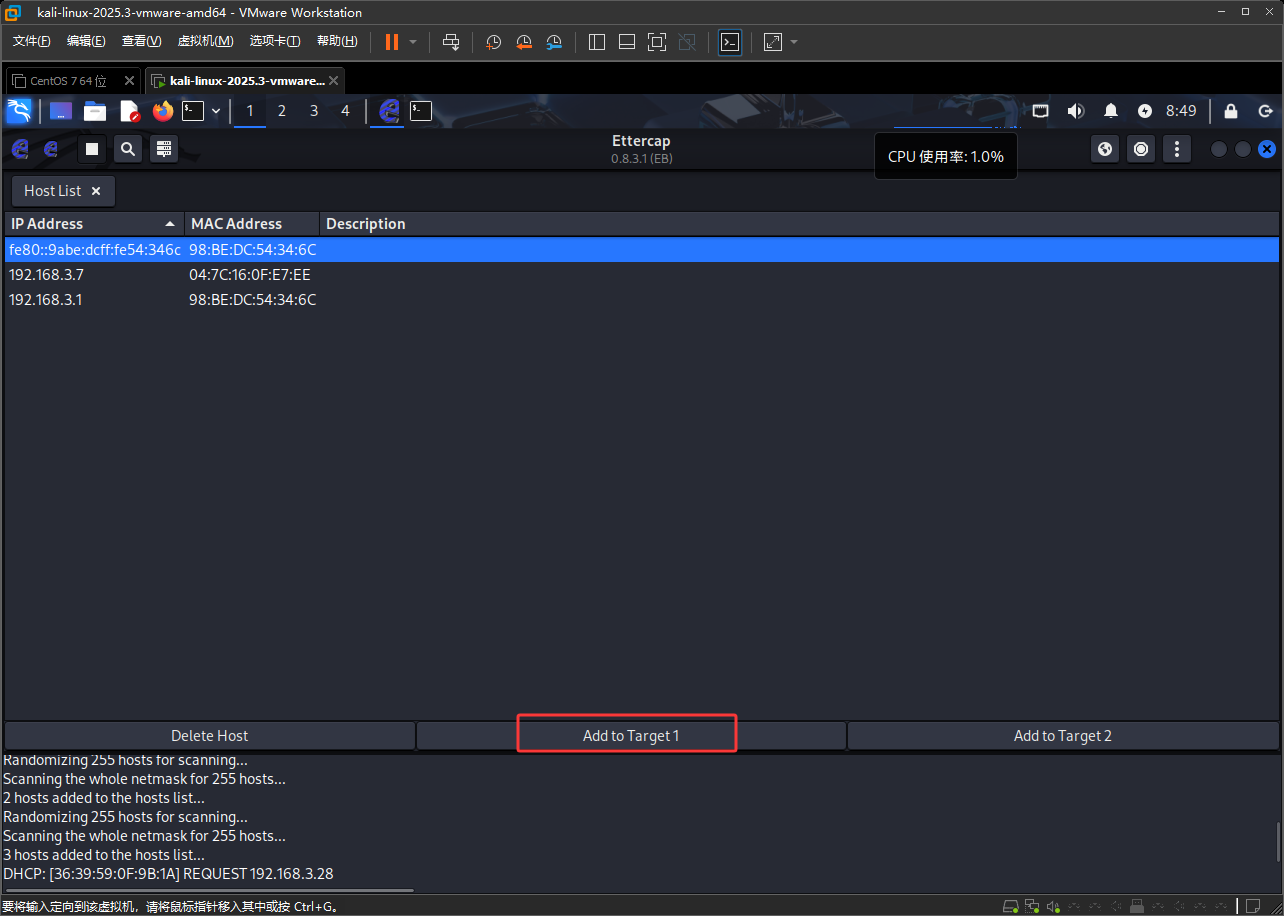The width and height of the screenshot is (1284, 916).
Task: Click the Add to Target 1 button
Action: (x=631, y=736)
